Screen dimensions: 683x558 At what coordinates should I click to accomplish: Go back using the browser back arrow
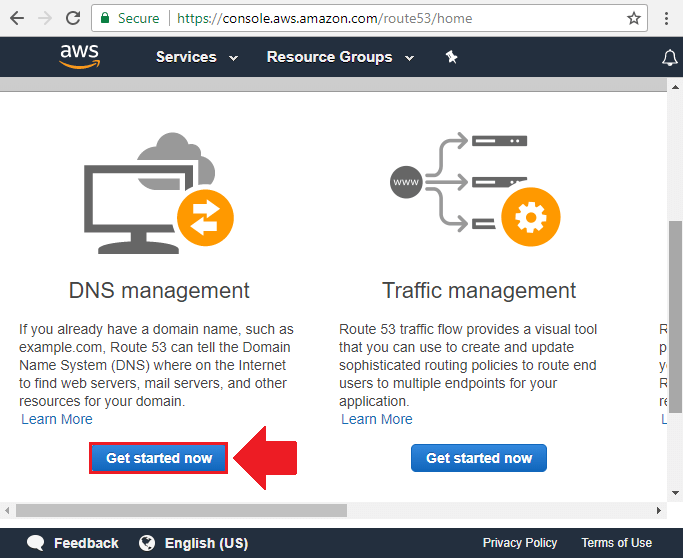pyautogui.click(x=17, y=18)
